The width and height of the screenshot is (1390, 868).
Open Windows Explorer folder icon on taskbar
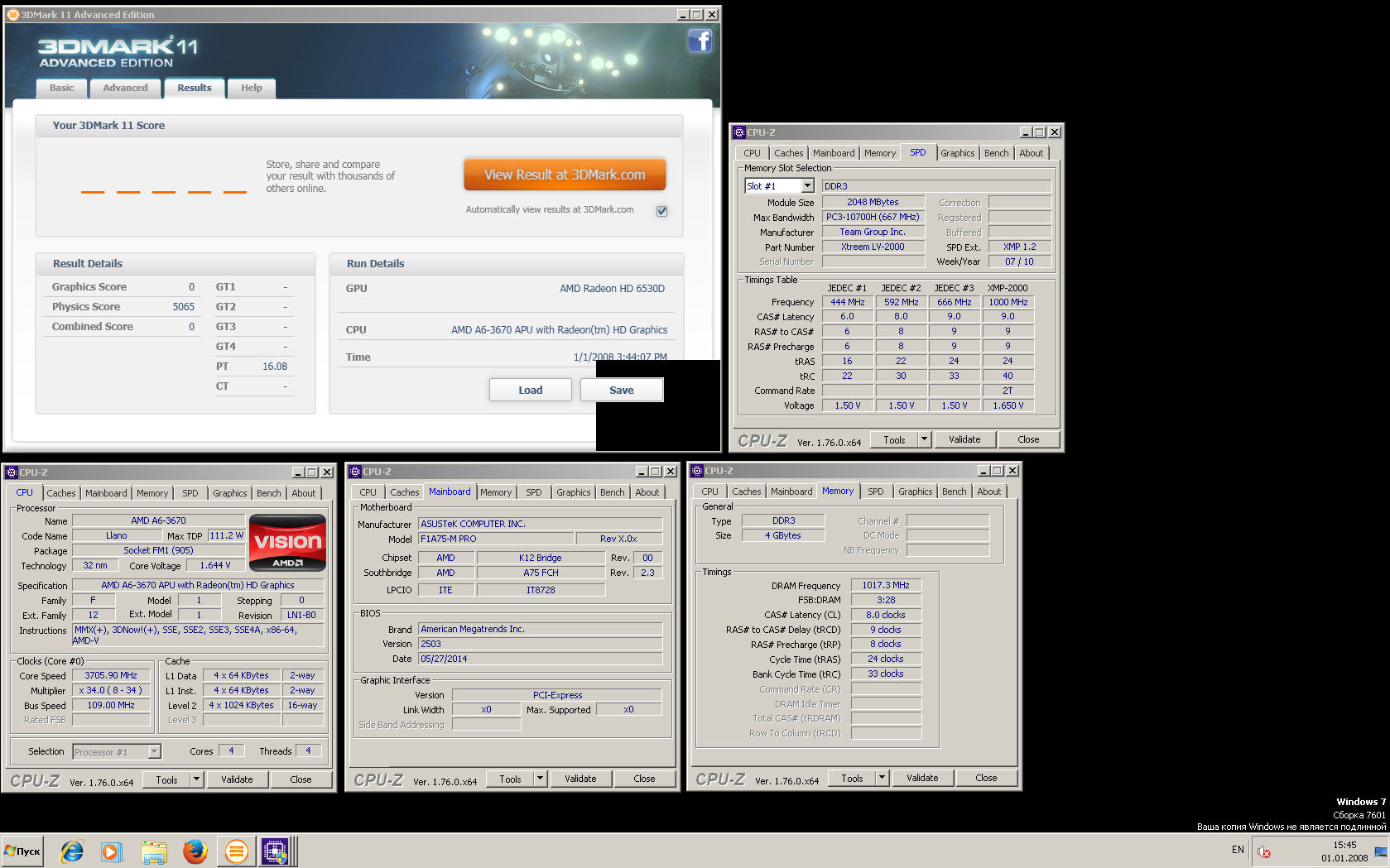154,851
